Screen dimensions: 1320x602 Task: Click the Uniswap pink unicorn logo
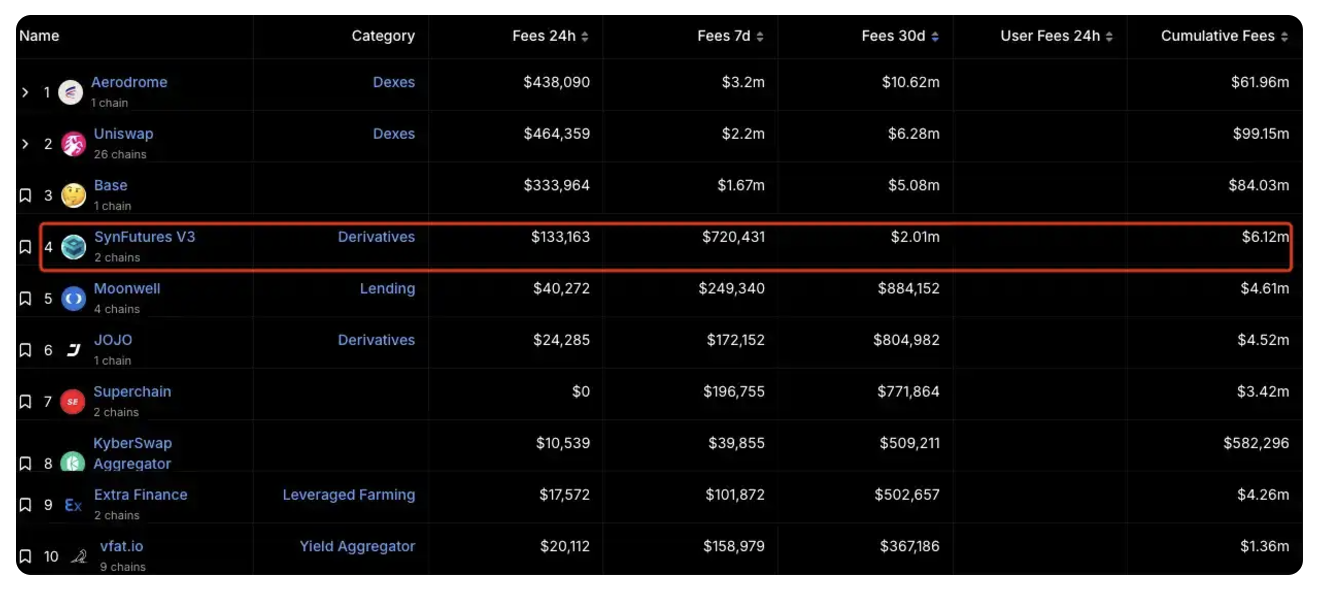[73, 144]
